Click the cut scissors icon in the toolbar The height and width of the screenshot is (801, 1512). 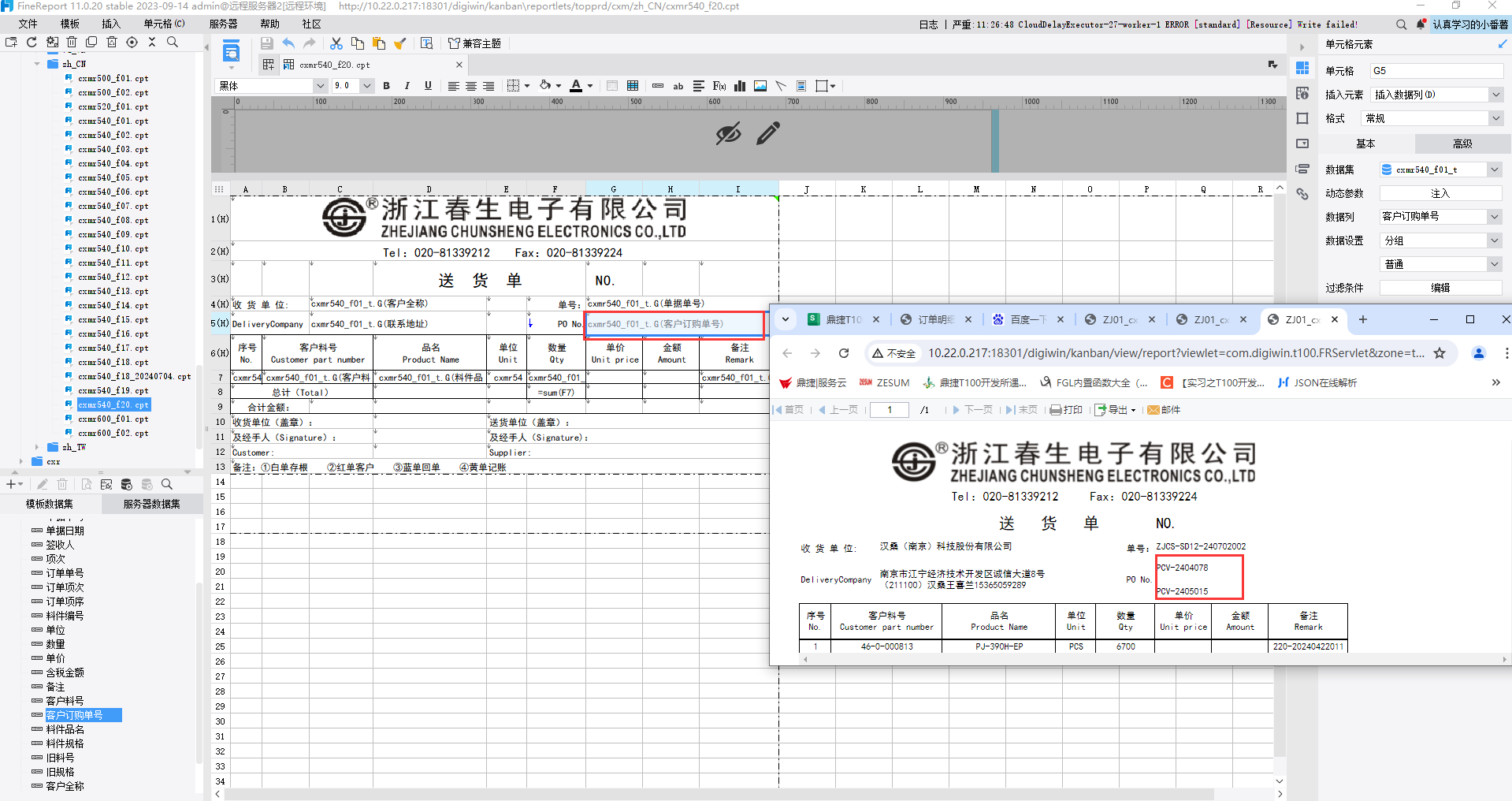click(x=336, y=43)
